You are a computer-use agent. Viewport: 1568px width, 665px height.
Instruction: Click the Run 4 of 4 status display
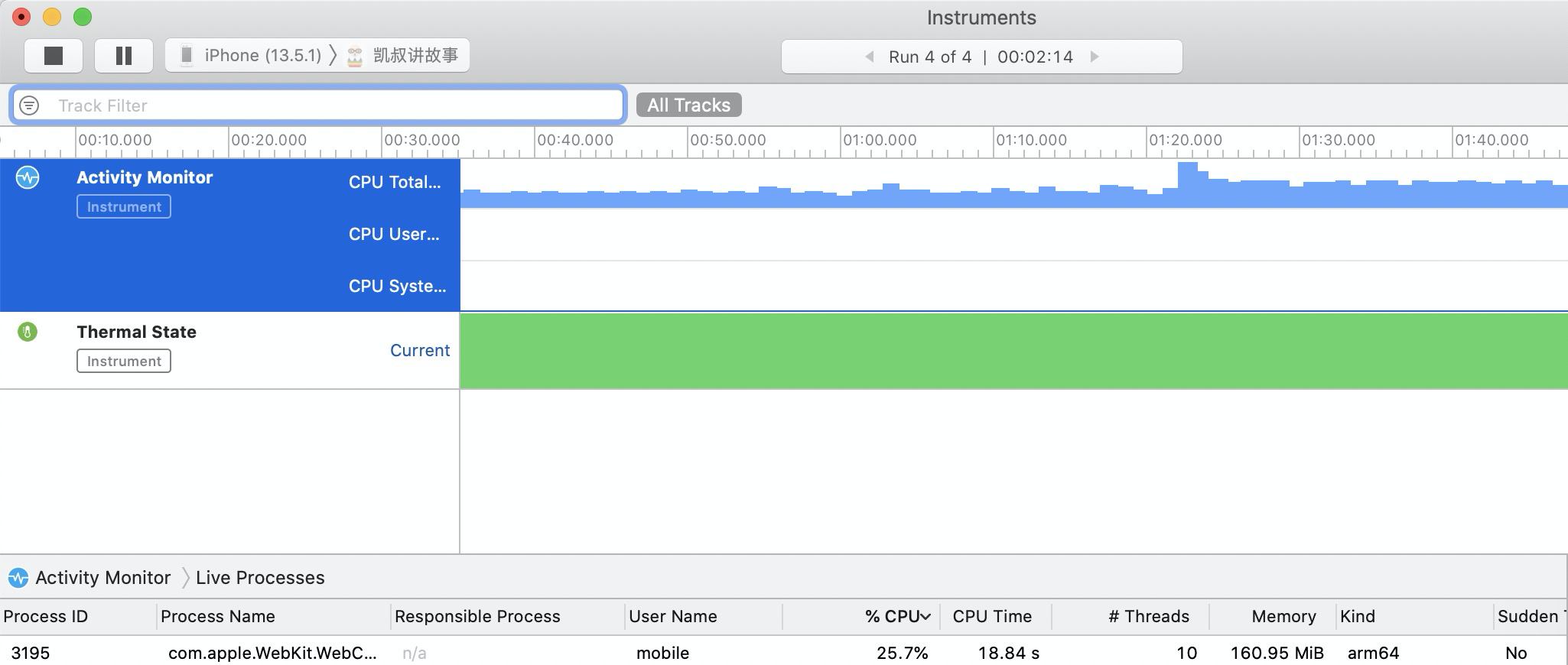click(981, 57)
